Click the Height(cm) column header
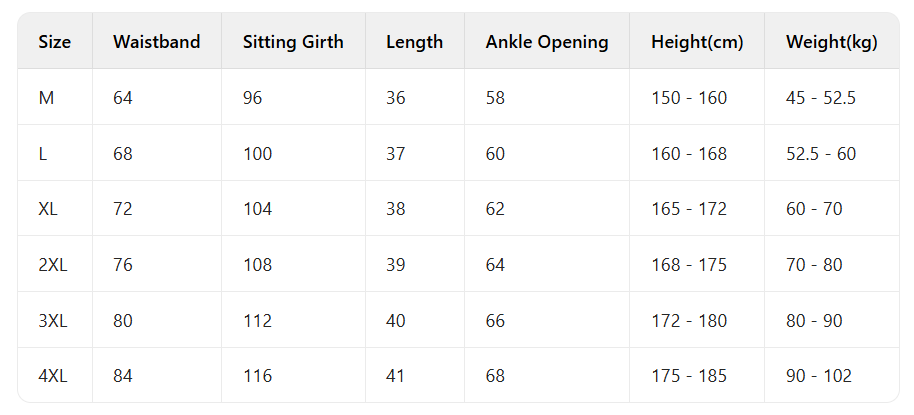 [x=697, y=42]
